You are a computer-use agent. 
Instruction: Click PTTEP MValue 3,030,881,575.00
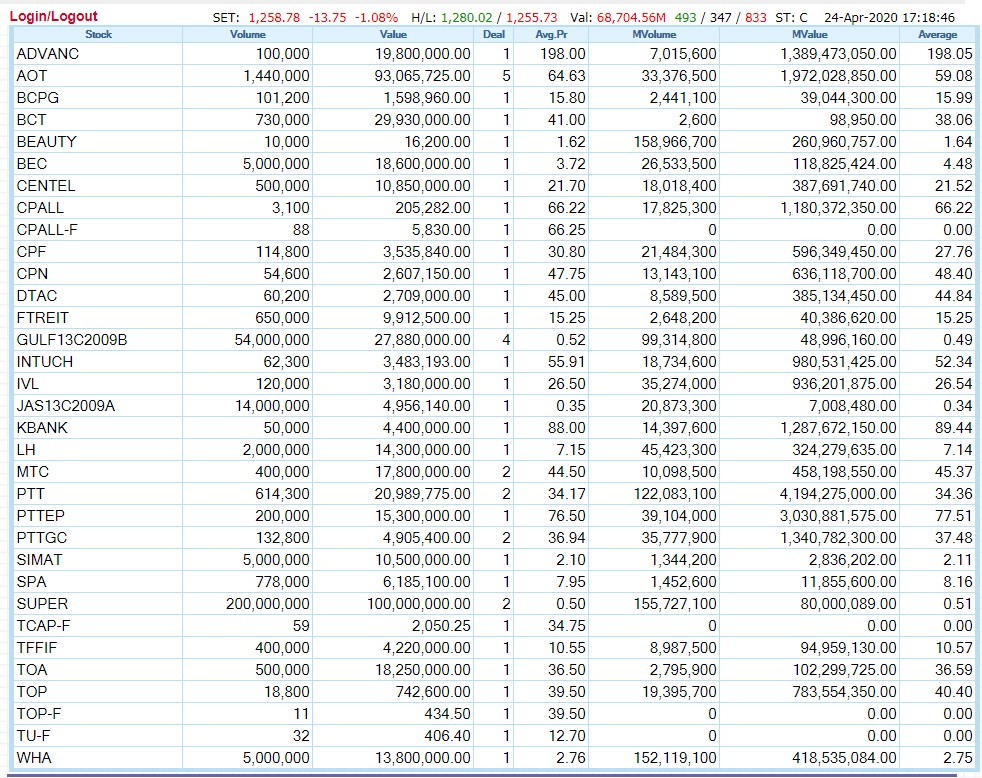838,516
